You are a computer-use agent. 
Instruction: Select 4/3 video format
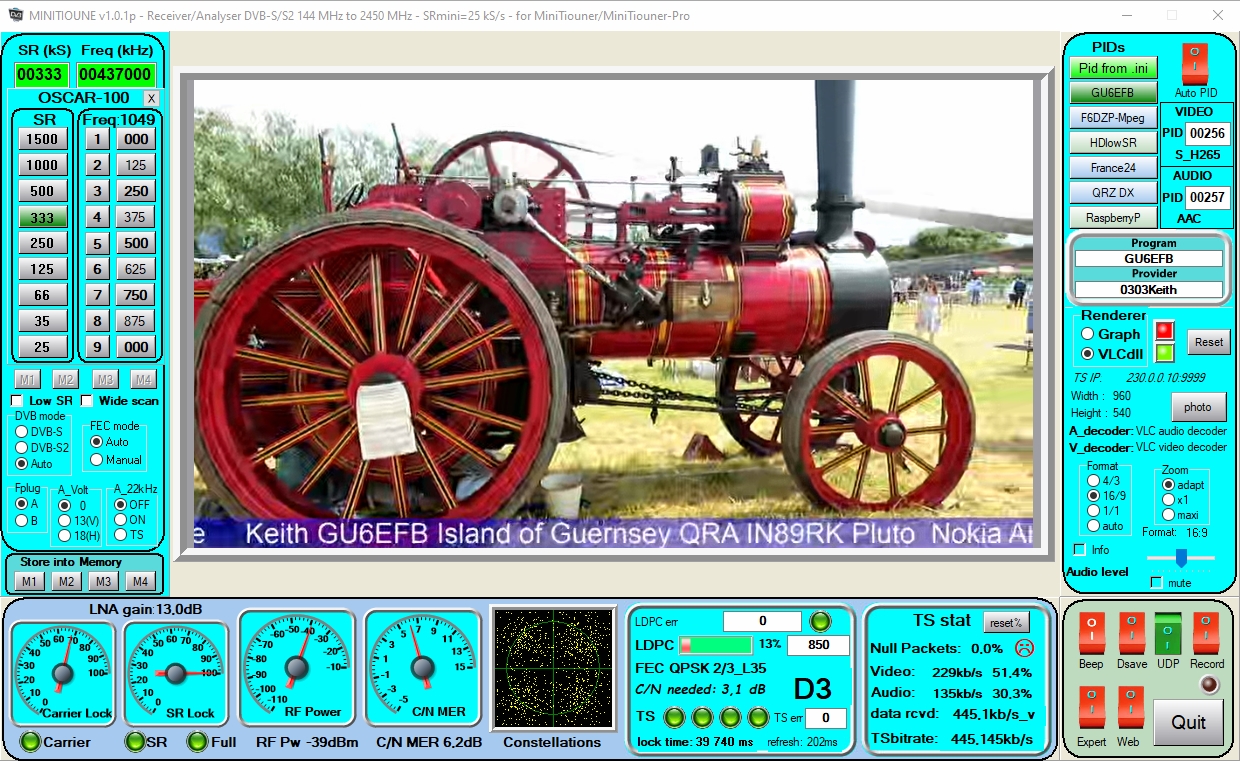coord(1094,482)
